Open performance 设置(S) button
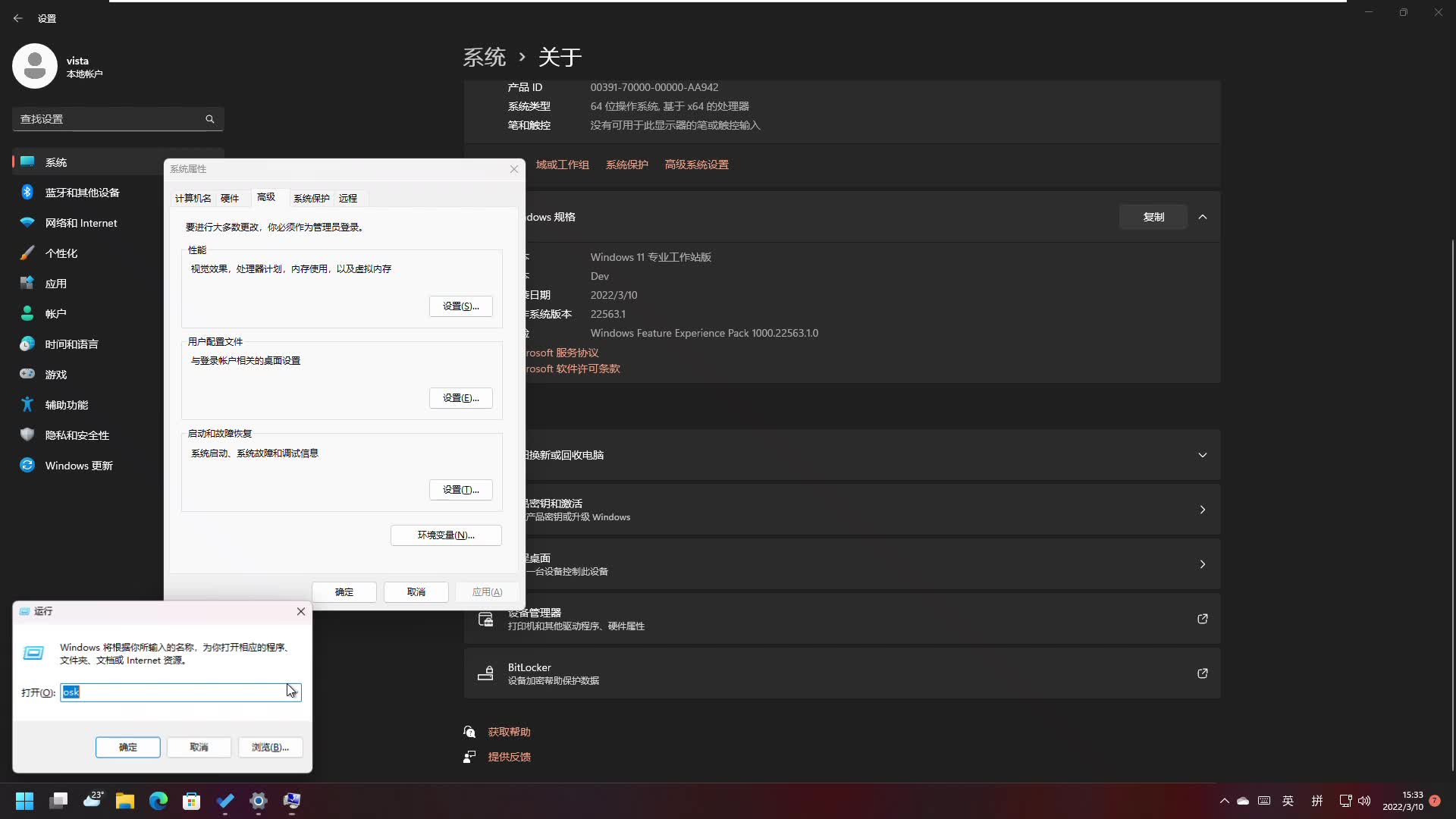 coord(460,306)
